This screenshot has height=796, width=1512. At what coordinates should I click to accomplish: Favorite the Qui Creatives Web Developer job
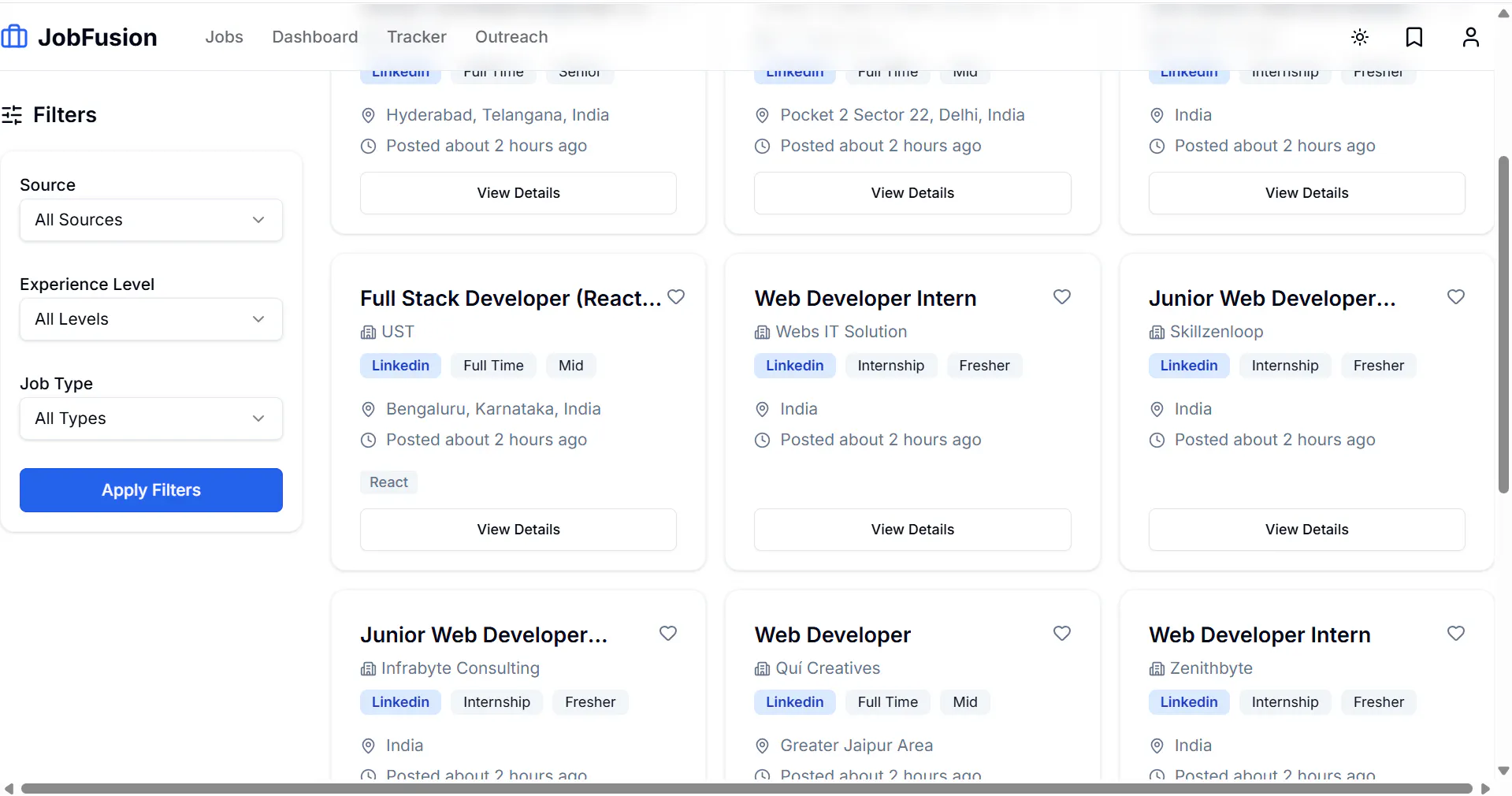click(x=1062, y=634)
